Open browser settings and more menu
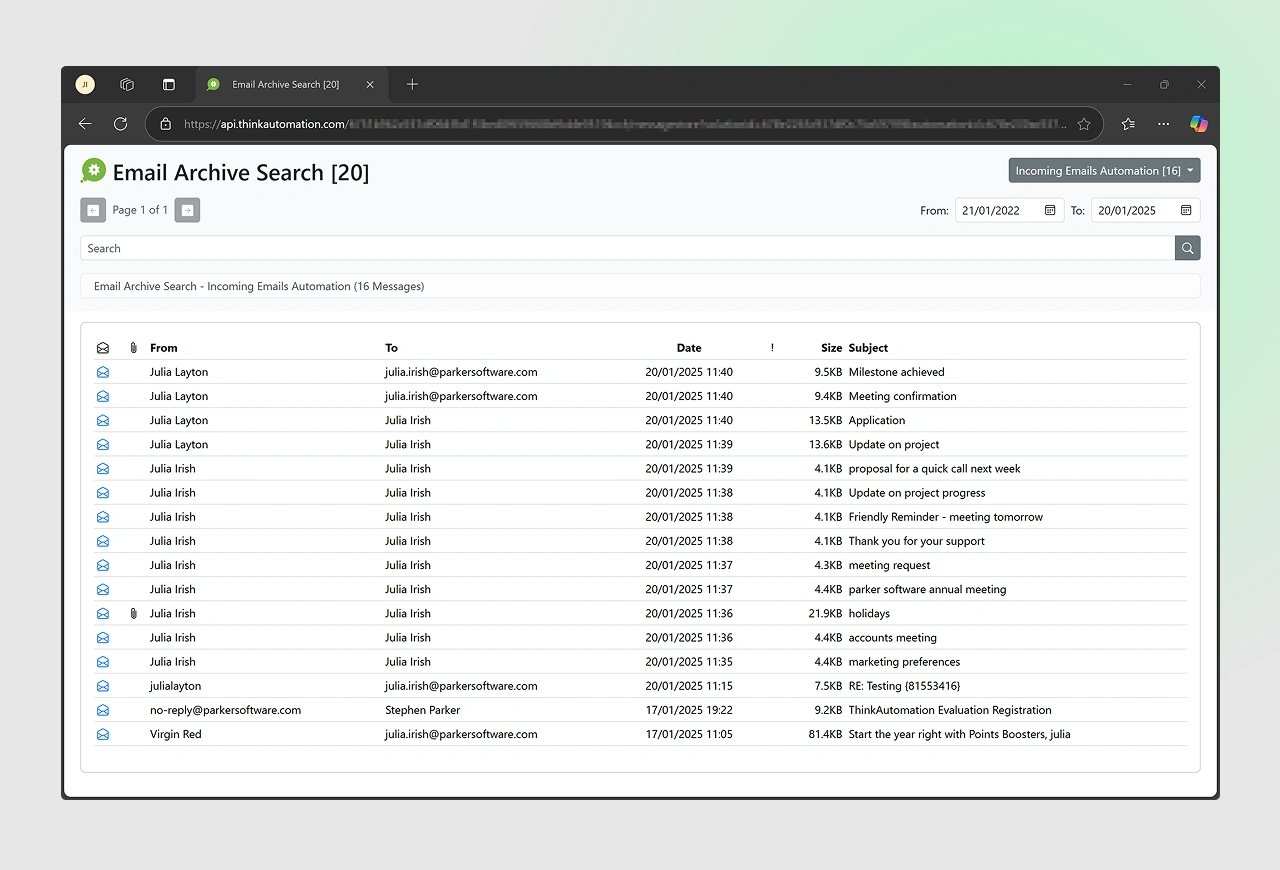This screenshot has height=870, width=1280. (x=1163, y=124)
